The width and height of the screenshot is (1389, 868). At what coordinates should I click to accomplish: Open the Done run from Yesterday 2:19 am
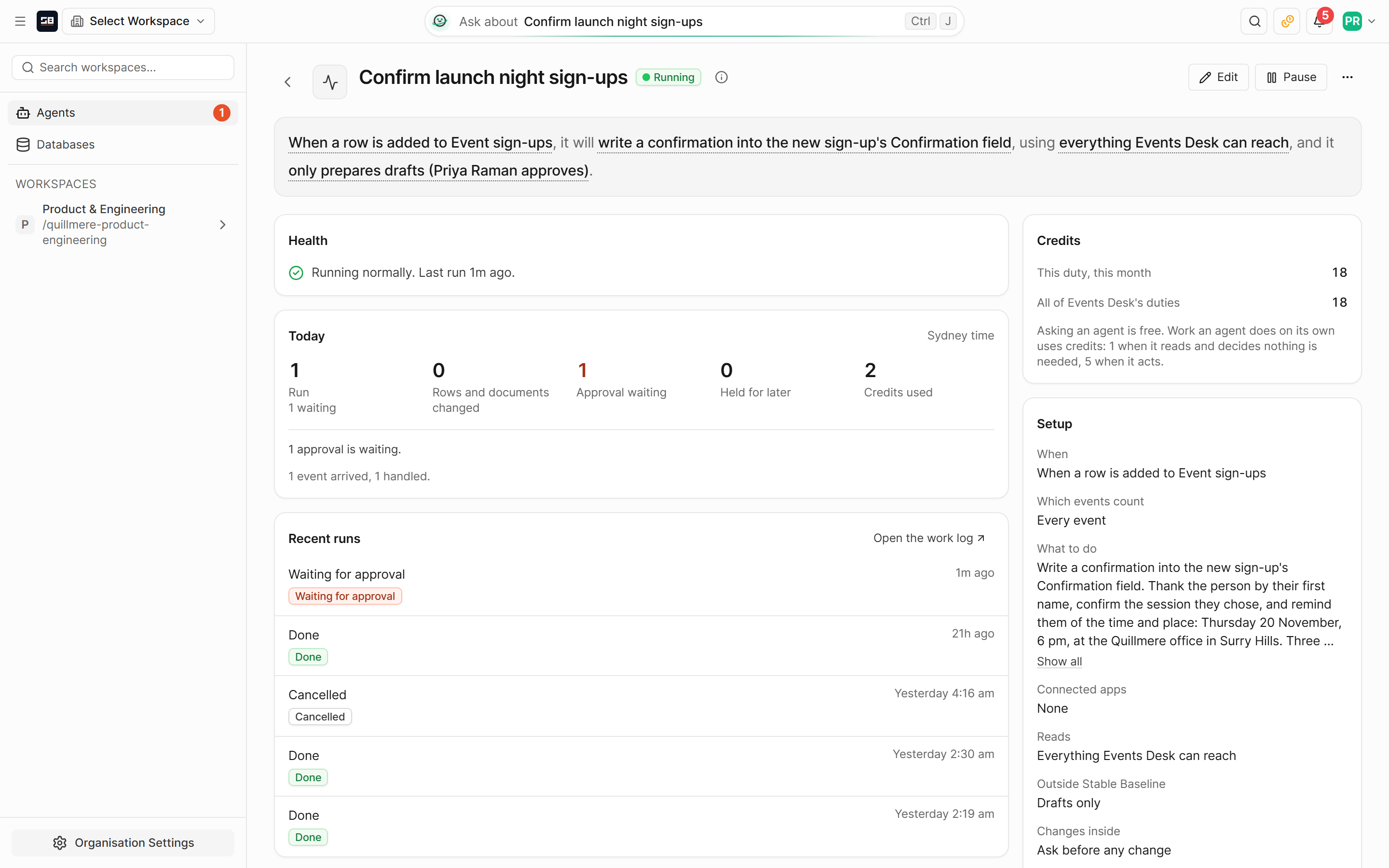641,826
